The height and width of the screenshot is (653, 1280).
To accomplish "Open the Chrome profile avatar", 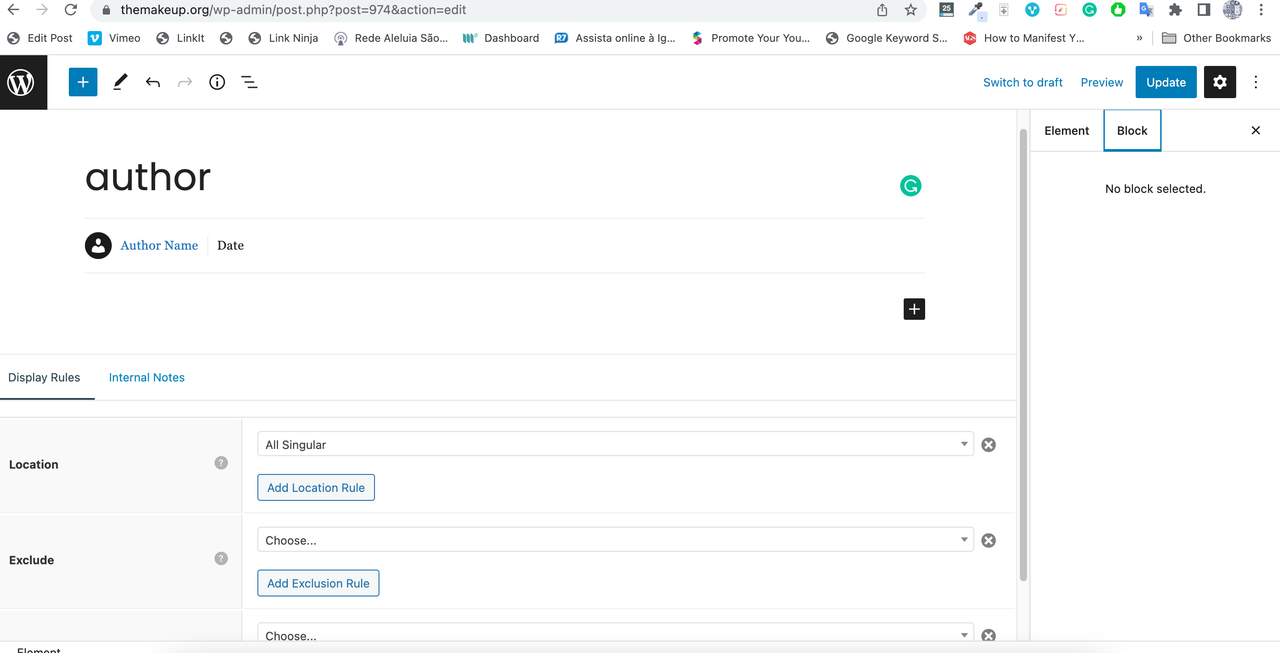I will click(1232, 10).
